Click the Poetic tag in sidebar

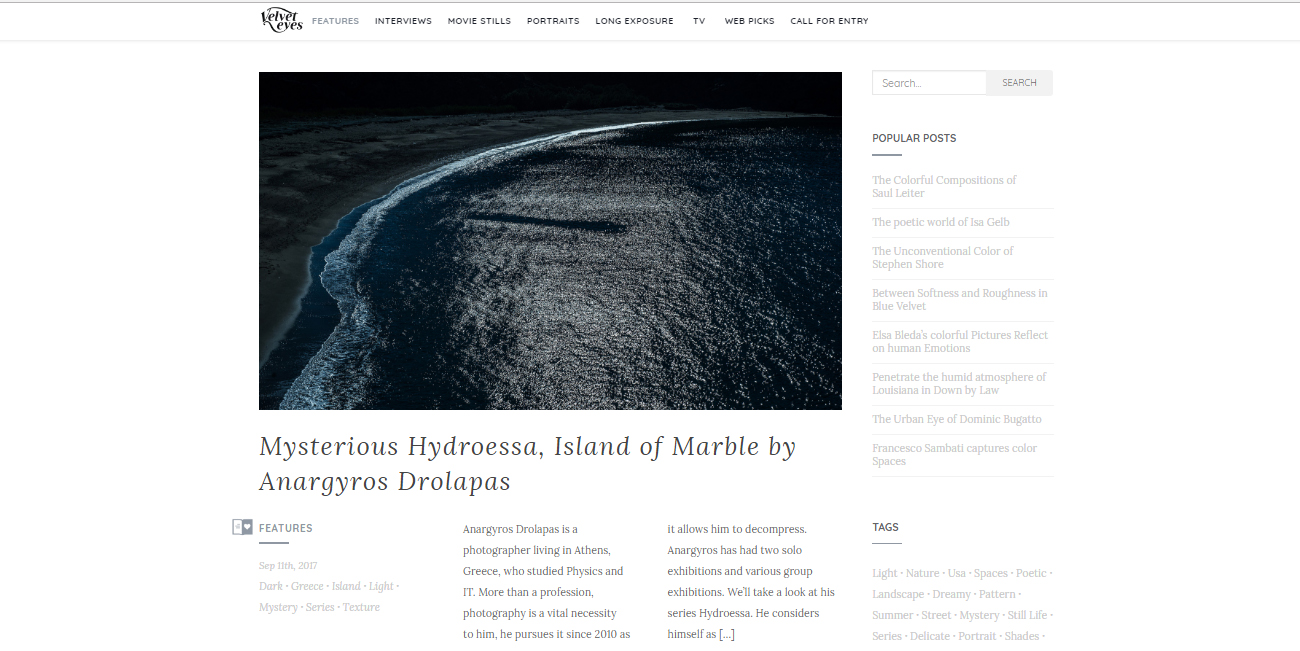(x=1031, y=573)
